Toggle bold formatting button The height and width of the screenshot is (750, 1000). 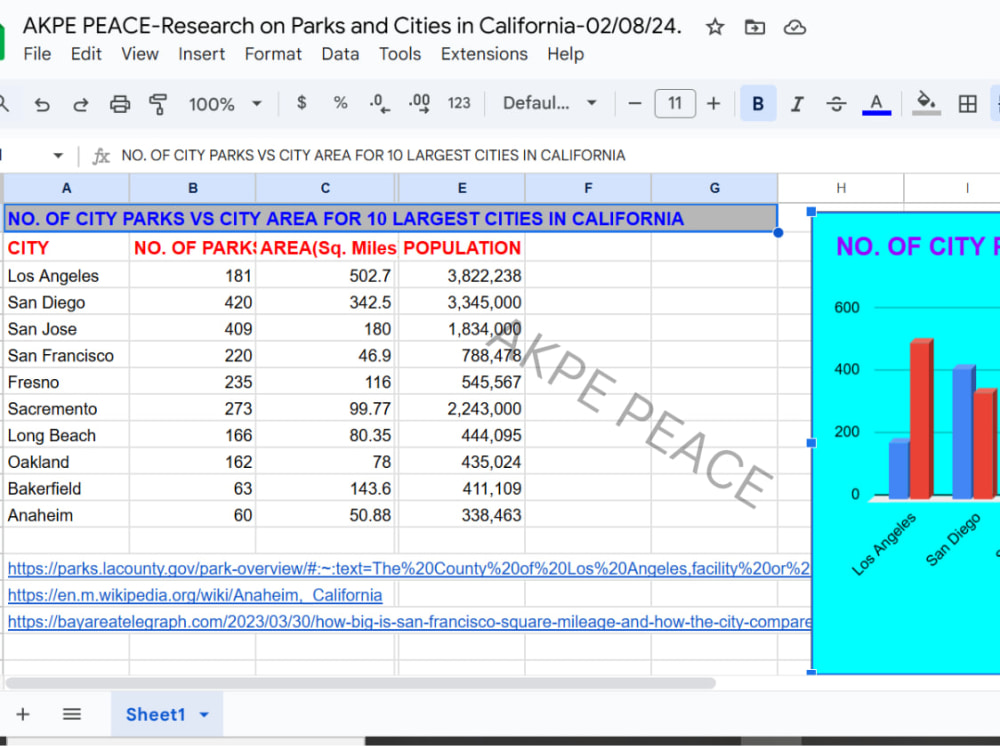(758, 103)
